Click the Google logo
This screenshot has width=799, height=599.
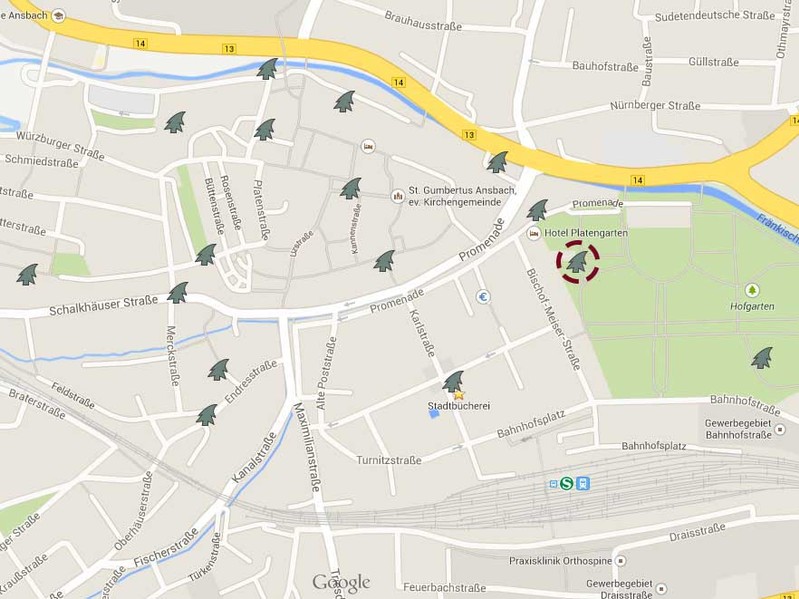coord(341,583)
